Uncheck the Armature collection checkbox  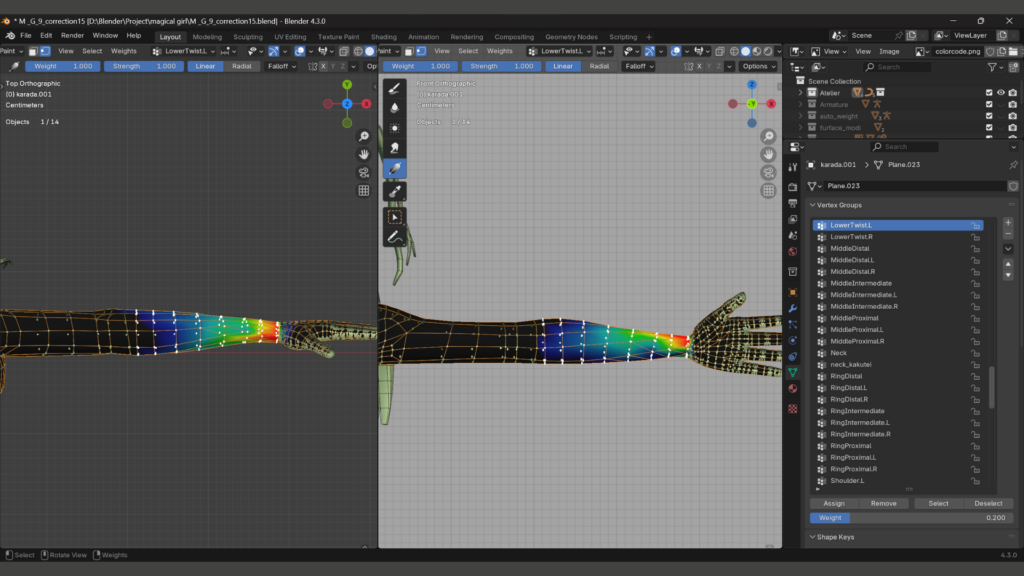(x=989, y=104)
